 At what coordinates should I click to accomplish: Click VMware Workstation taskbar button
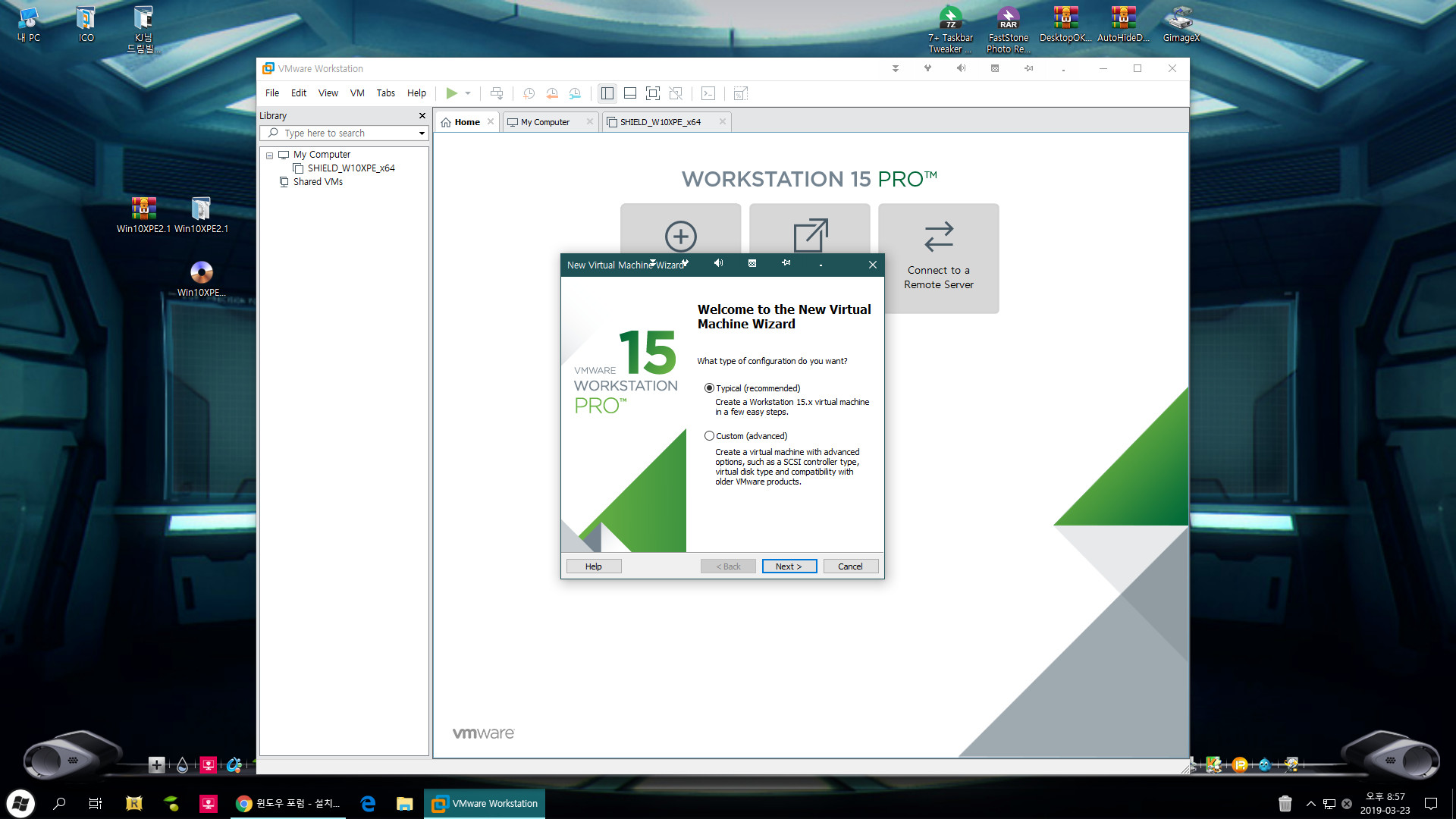pyautogui.click(x=485, y=803)
